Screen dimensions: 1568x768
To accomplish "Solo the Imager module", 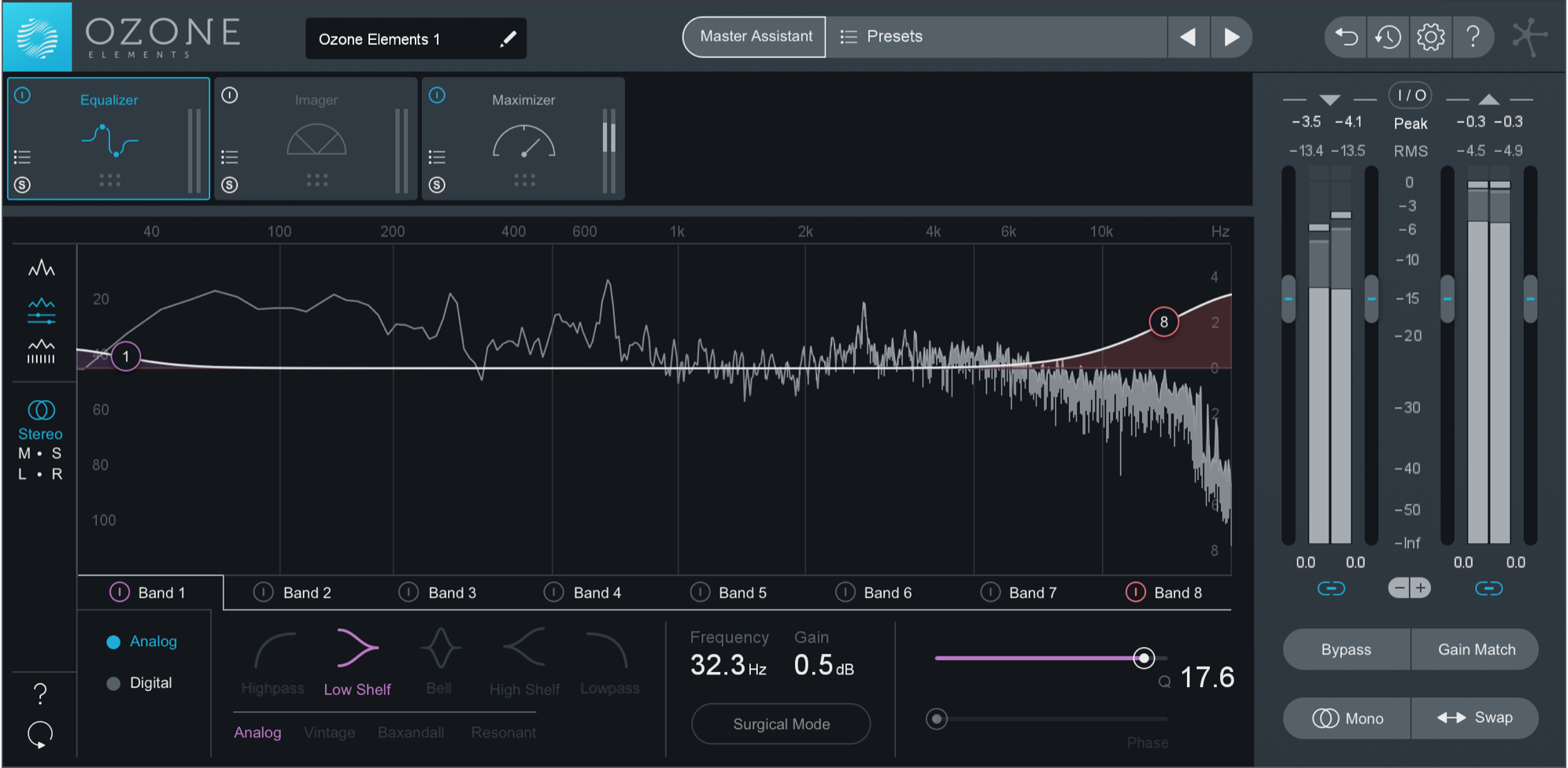I will point(229,185).
